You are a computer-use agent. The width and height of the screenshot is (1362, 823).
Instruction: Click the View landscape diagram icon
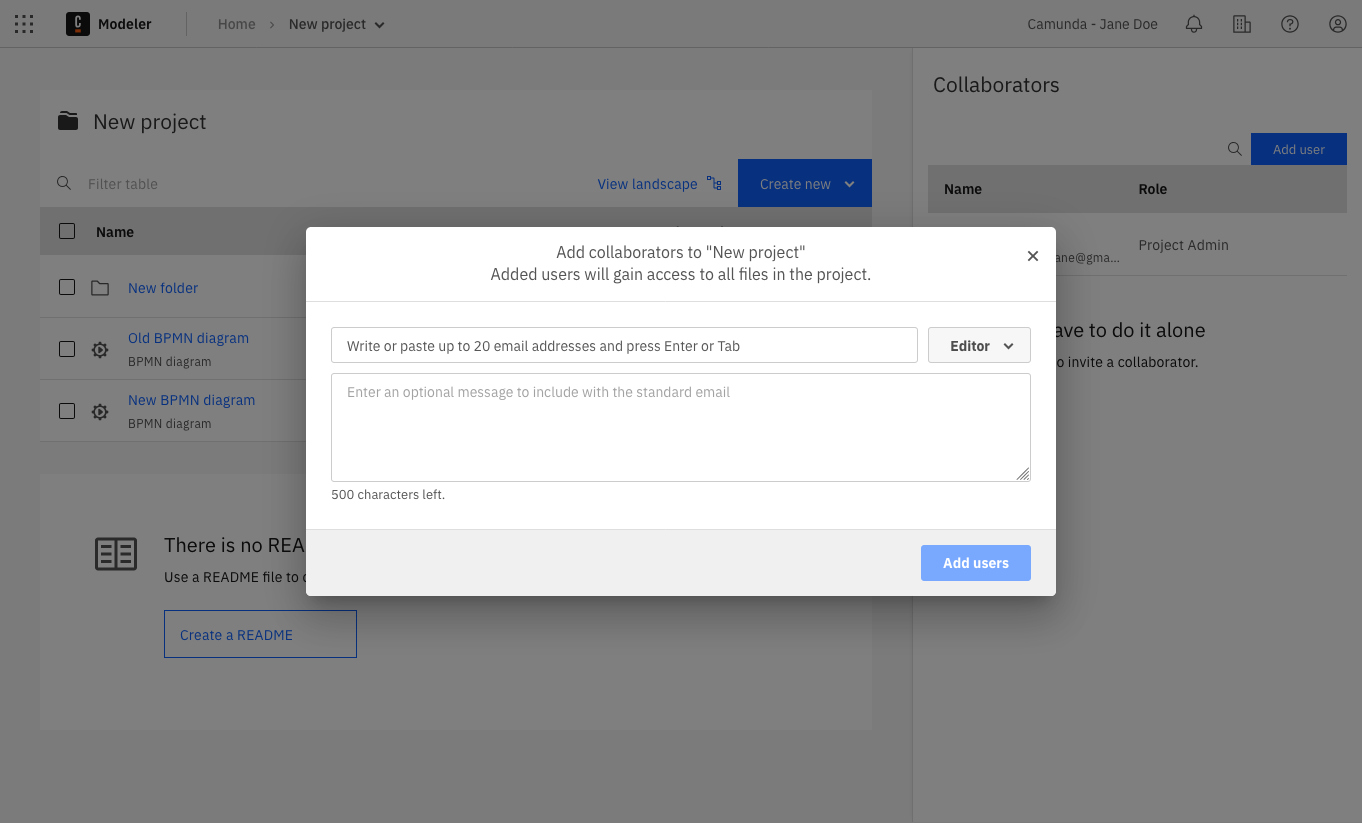click(x=714, y=183)
